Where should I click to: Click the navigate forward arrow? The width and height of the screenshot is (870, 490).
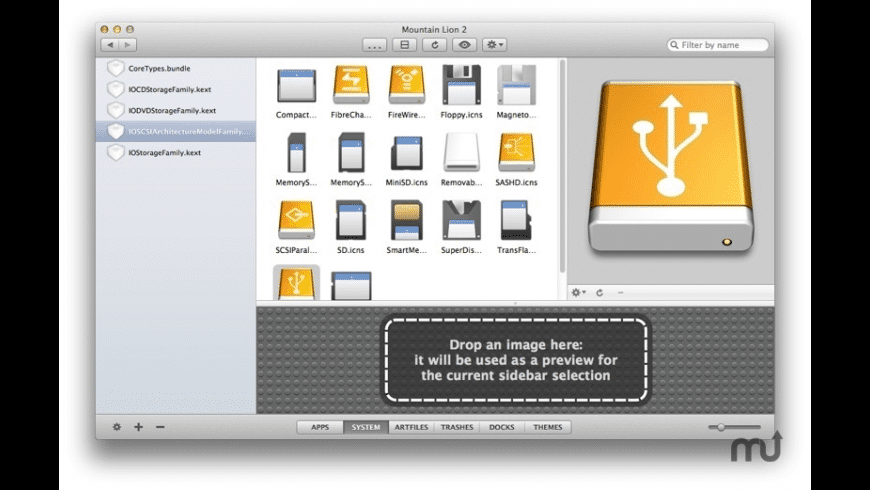tap(128, 45)
